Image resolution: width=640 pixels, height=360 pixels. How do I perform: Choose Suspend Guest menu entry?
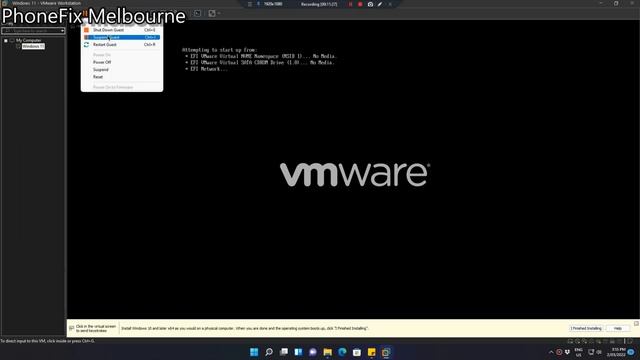[x=122, y=37]
